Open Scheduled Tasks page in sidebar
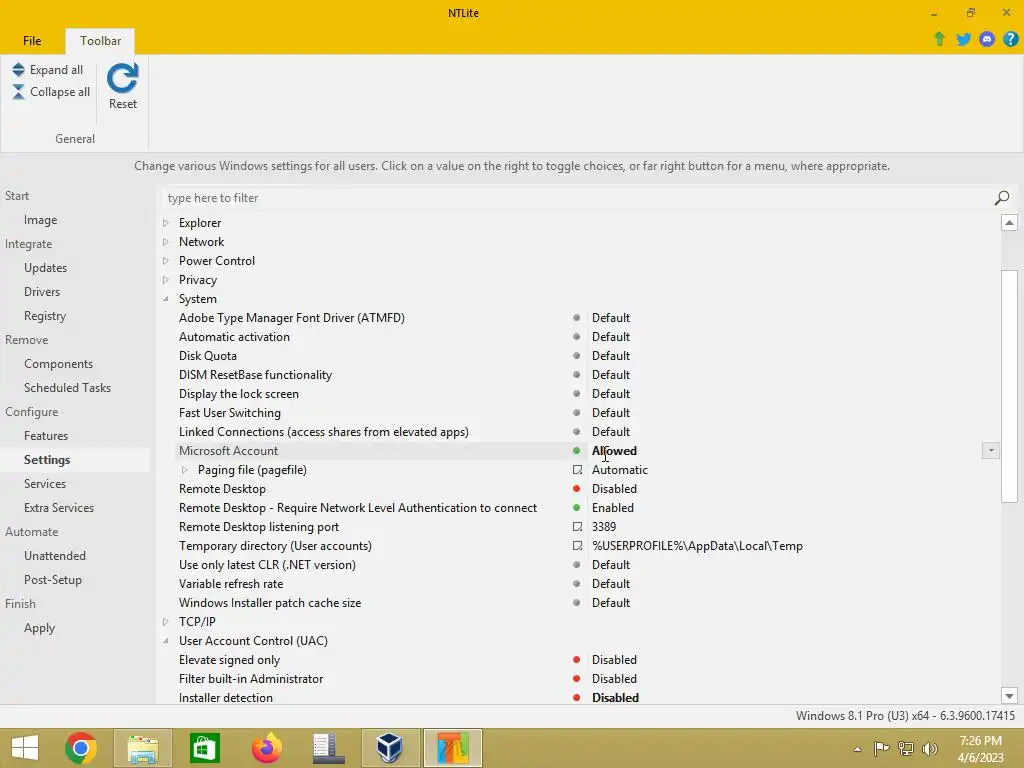The height and width of the screenshot is (768, 1024). [67, 388]
